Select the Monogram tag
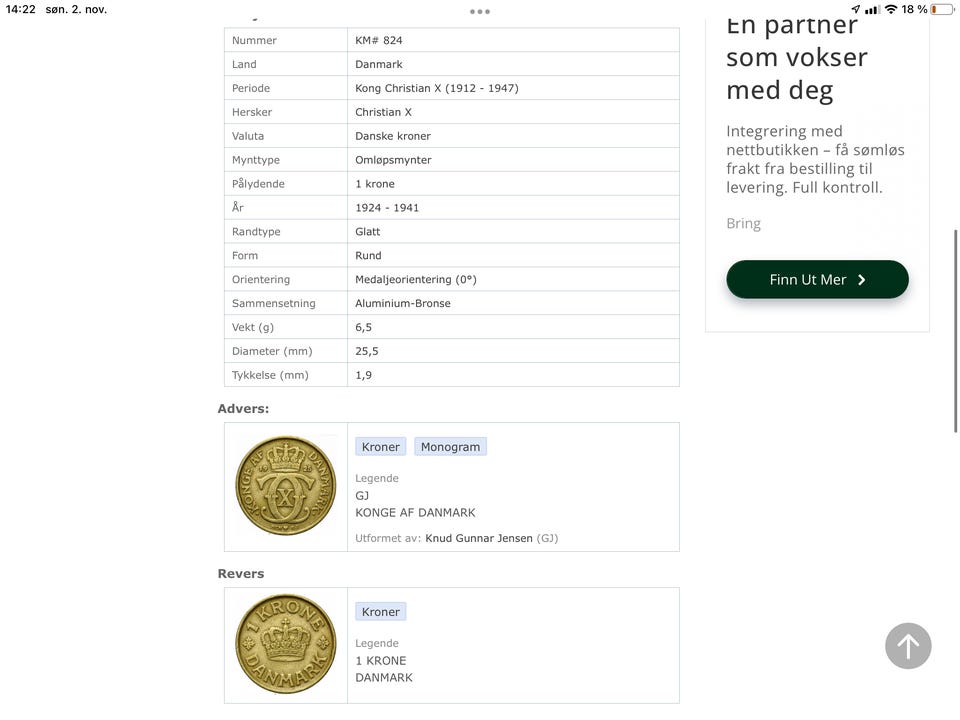This screenshot has height=720, width=960. 450,447
